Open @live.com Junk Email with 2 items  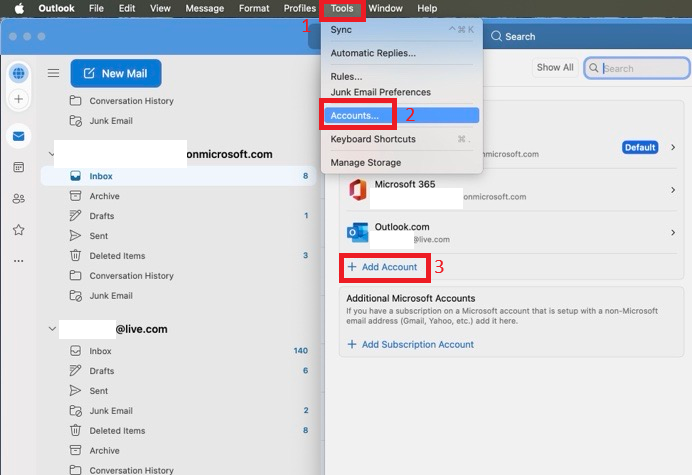coord(178,411)
